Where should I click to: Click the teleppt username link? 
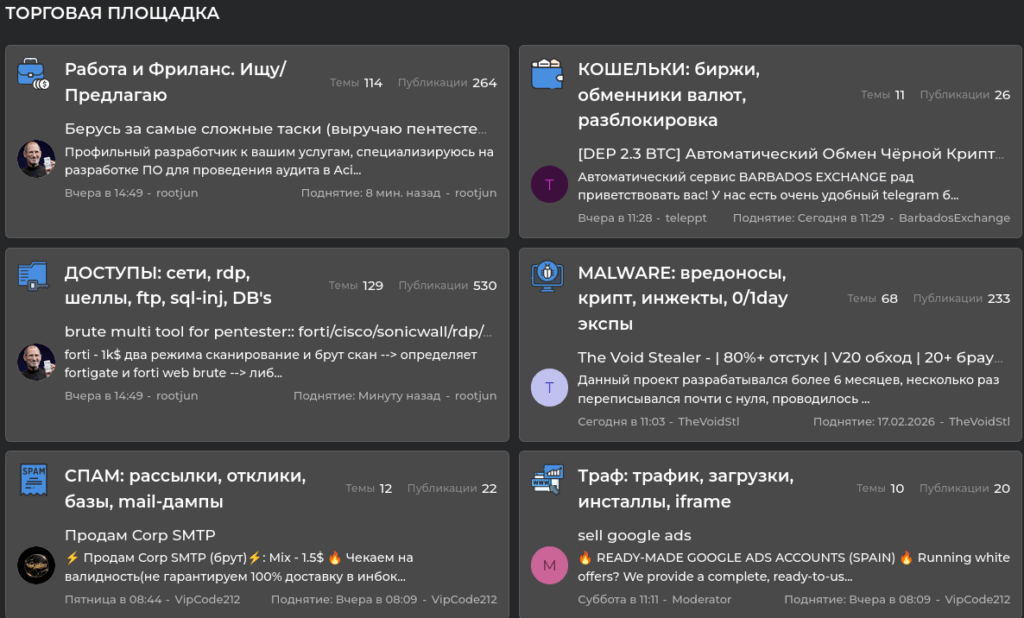pyautogui.click(x=685, y=218)
